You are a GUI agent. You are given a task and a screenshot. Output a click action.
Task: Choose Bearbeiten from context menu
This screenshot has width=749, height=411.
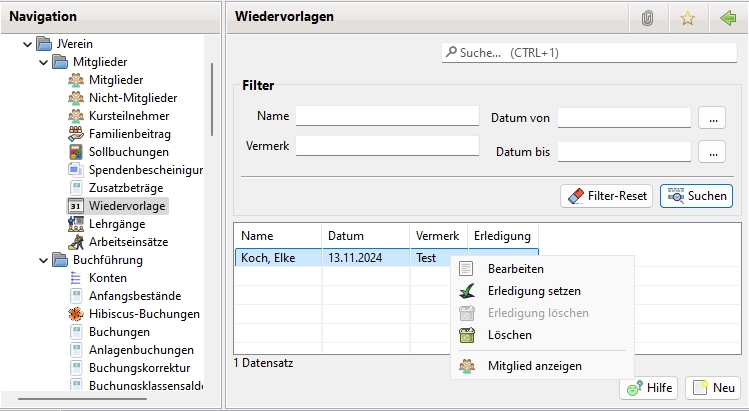(x=515, y=269)
